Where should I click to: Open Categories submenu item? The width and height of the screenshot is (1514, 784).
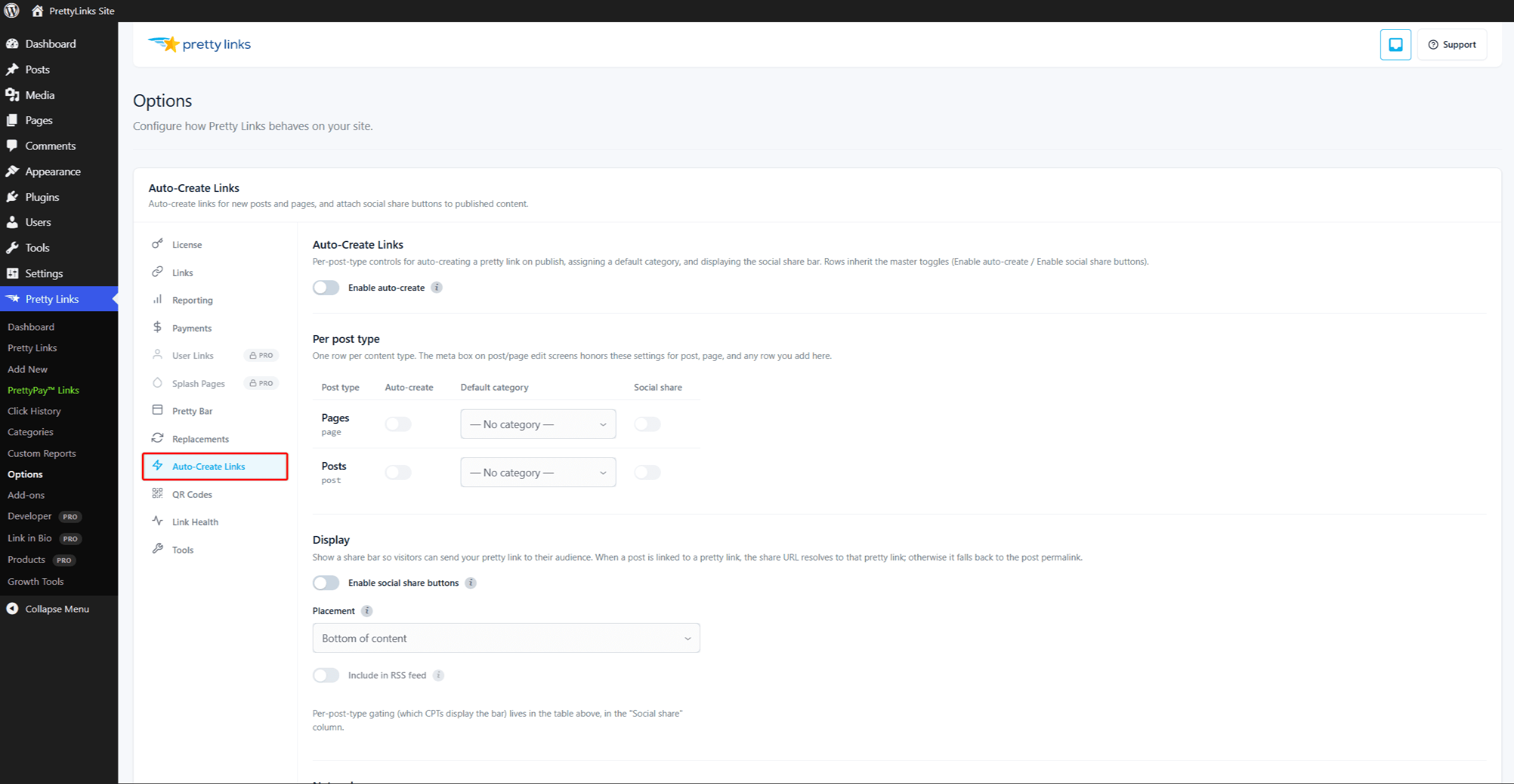pyautogui.click(x=30, y=432)
